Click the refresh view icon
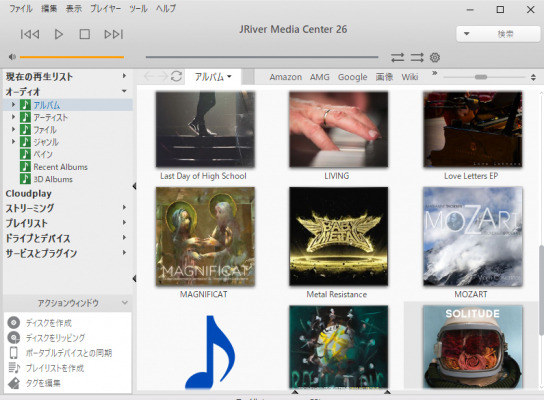The height and width of the screenshot is (400, 544). coord(177,76)
